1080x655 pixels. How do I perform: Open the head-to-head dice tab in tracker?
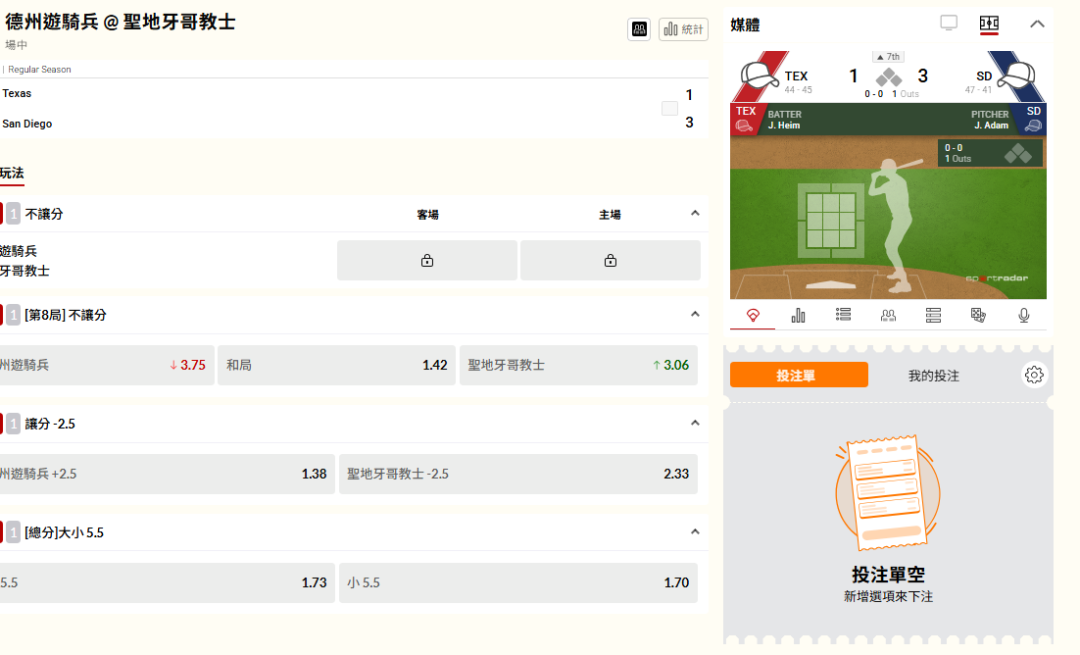(978, 315)
